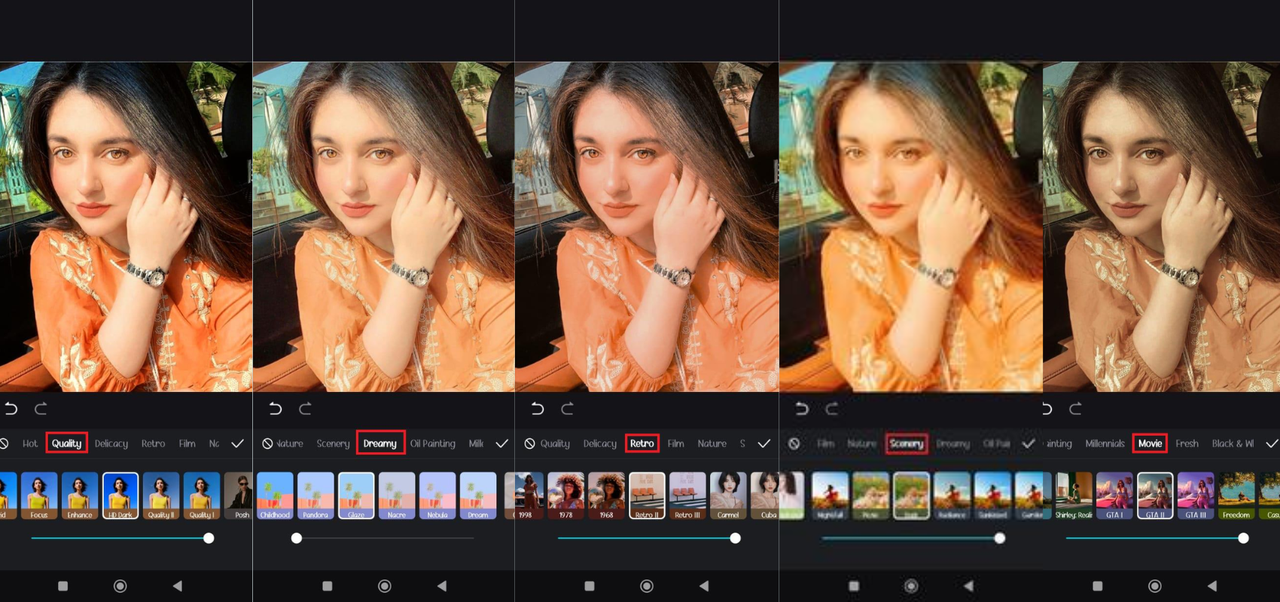The image size is (1280, 602).
Task: Tap the redo arrow in the Dreamy screen
Action: pyautogui.click(x=305, y=409)
